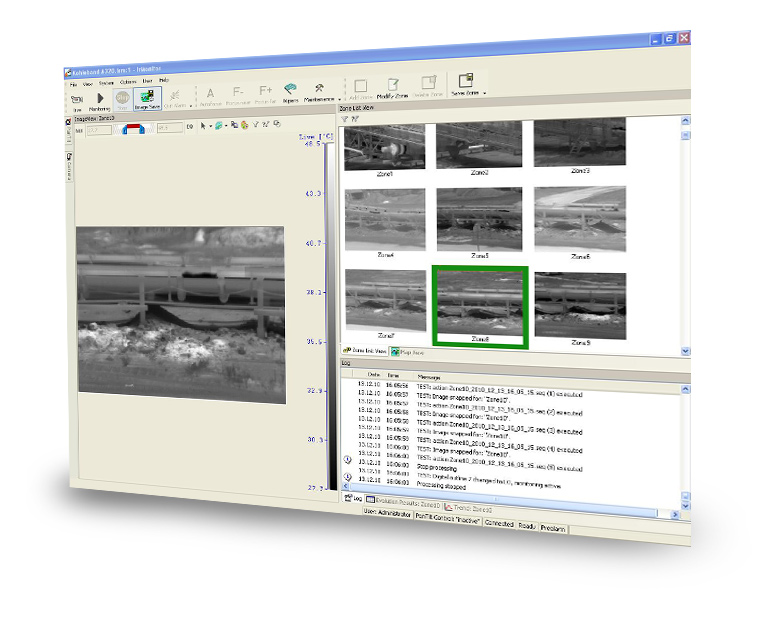Select the arrow pointer tool in ImageView
Screen dimensions: 760x626
coord(203,125)
